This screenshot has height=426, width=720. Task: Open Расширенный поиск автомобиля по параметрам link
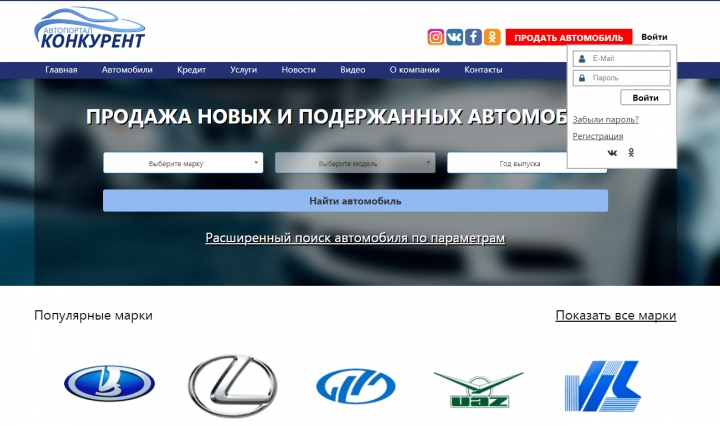click(x=355, y=238)
